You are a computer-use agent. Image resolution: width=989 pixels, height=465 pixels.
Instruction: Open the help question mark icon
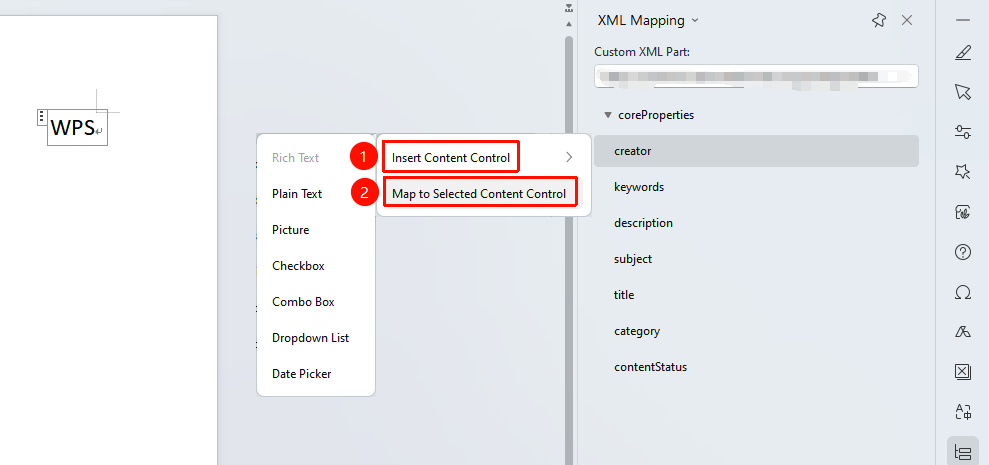963,252
